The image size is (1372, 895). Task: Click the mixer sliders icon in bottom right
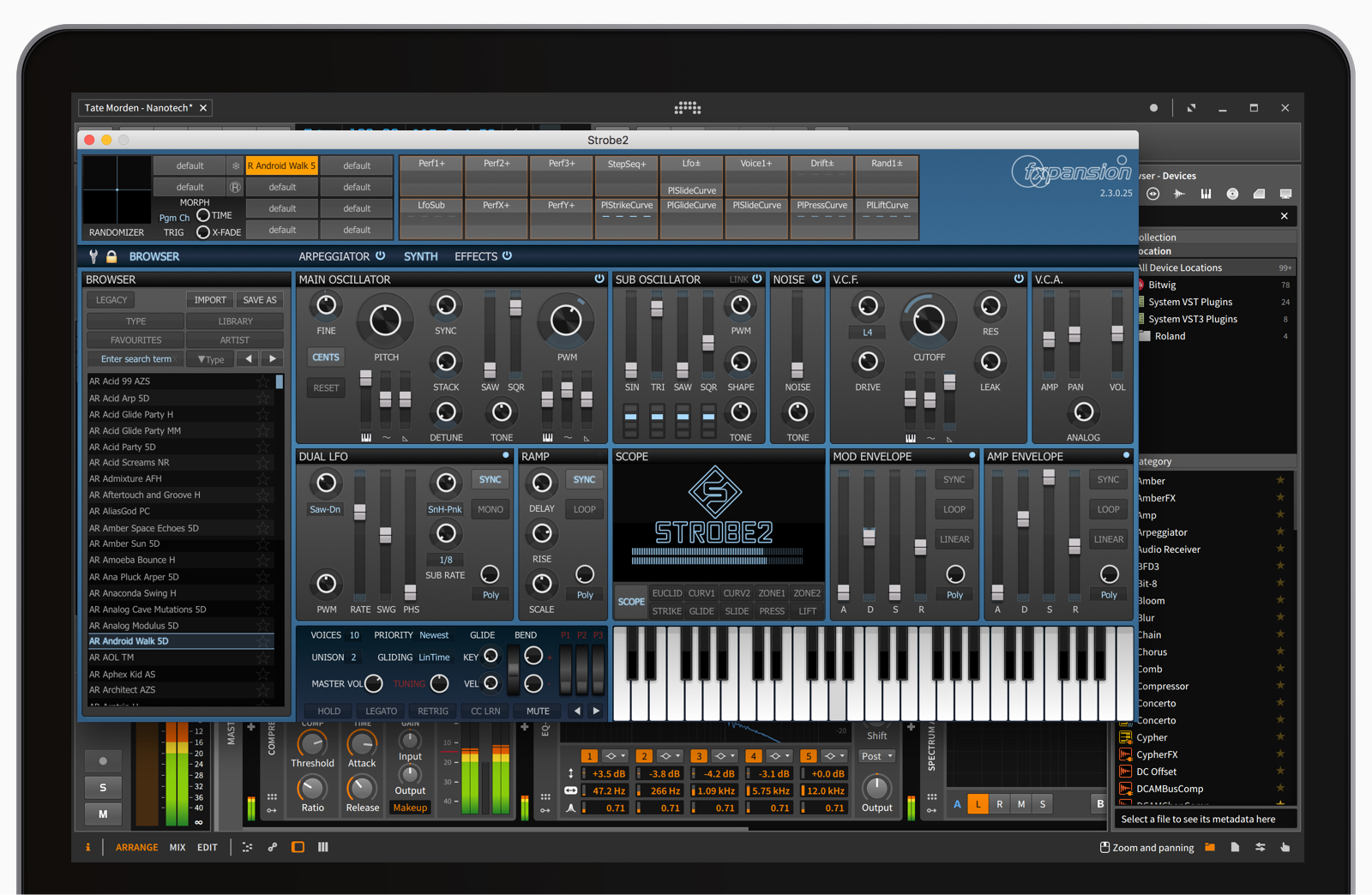point(1260,847)
